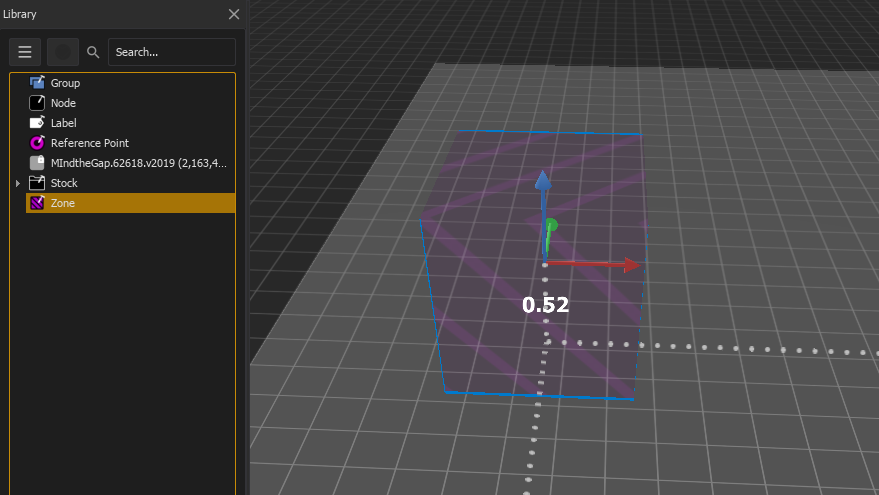Expand the Stock tree node arrow

(17, 183)
